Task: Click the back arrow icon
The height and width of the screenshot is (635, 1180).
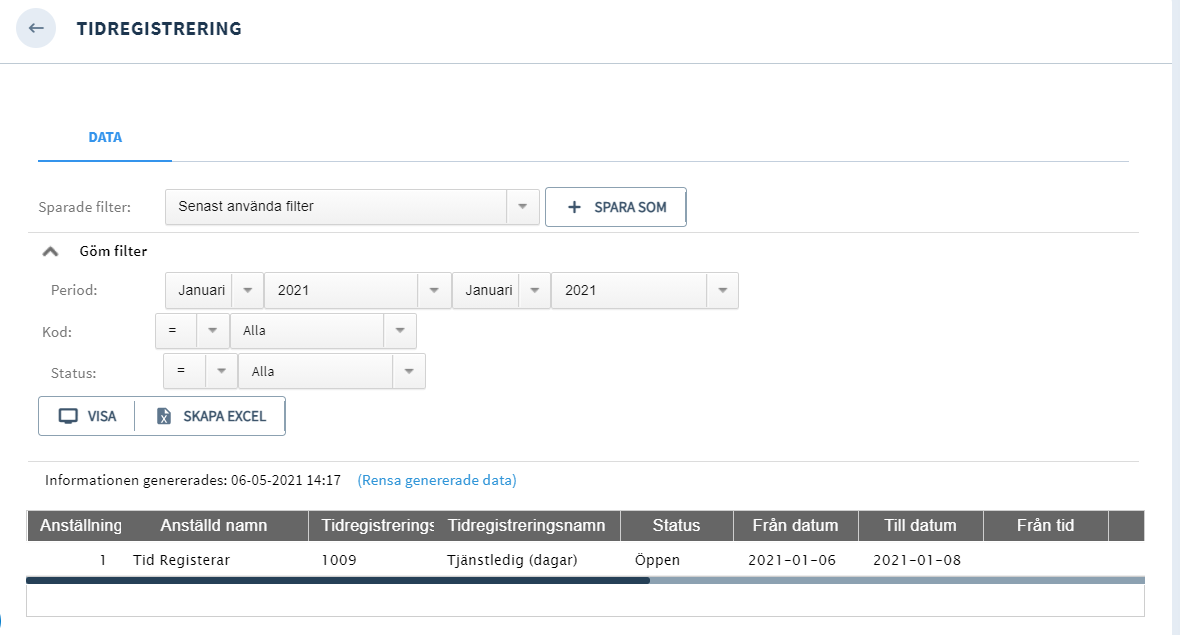Action: click(x=36, y=28)
